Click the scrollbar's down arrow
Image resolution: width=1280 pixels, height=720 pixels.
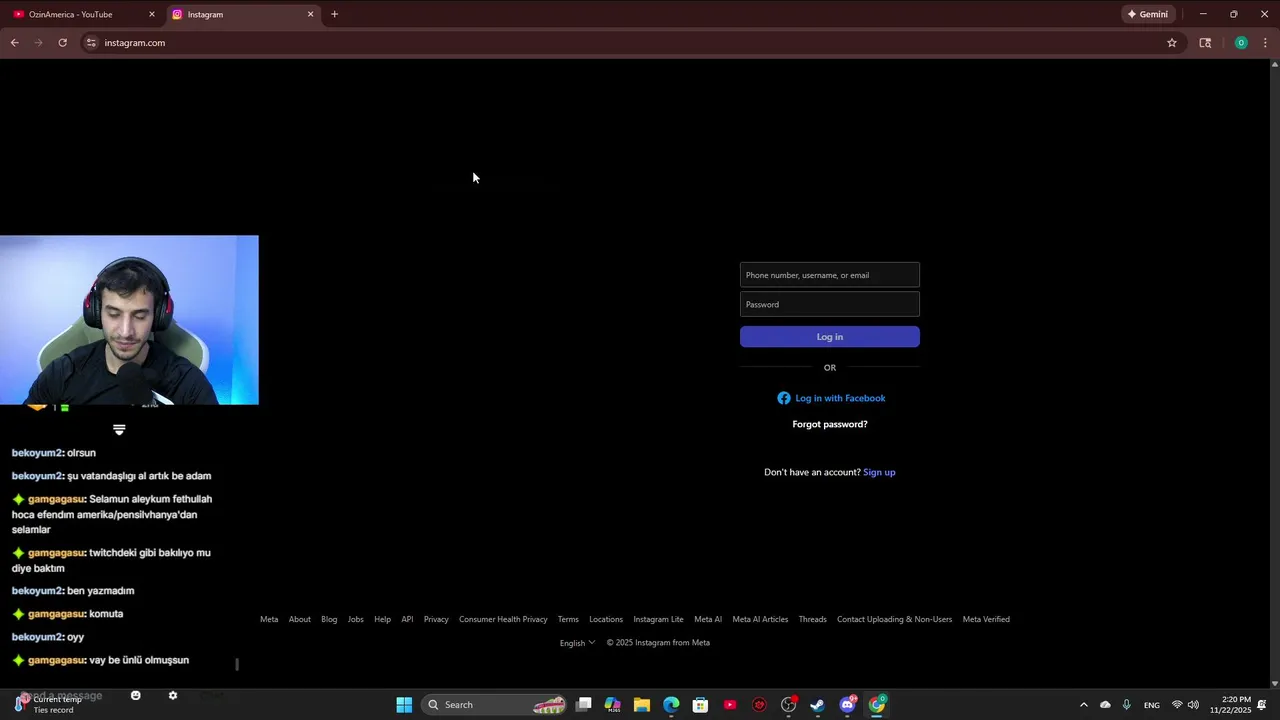(x=1274, y=684)
